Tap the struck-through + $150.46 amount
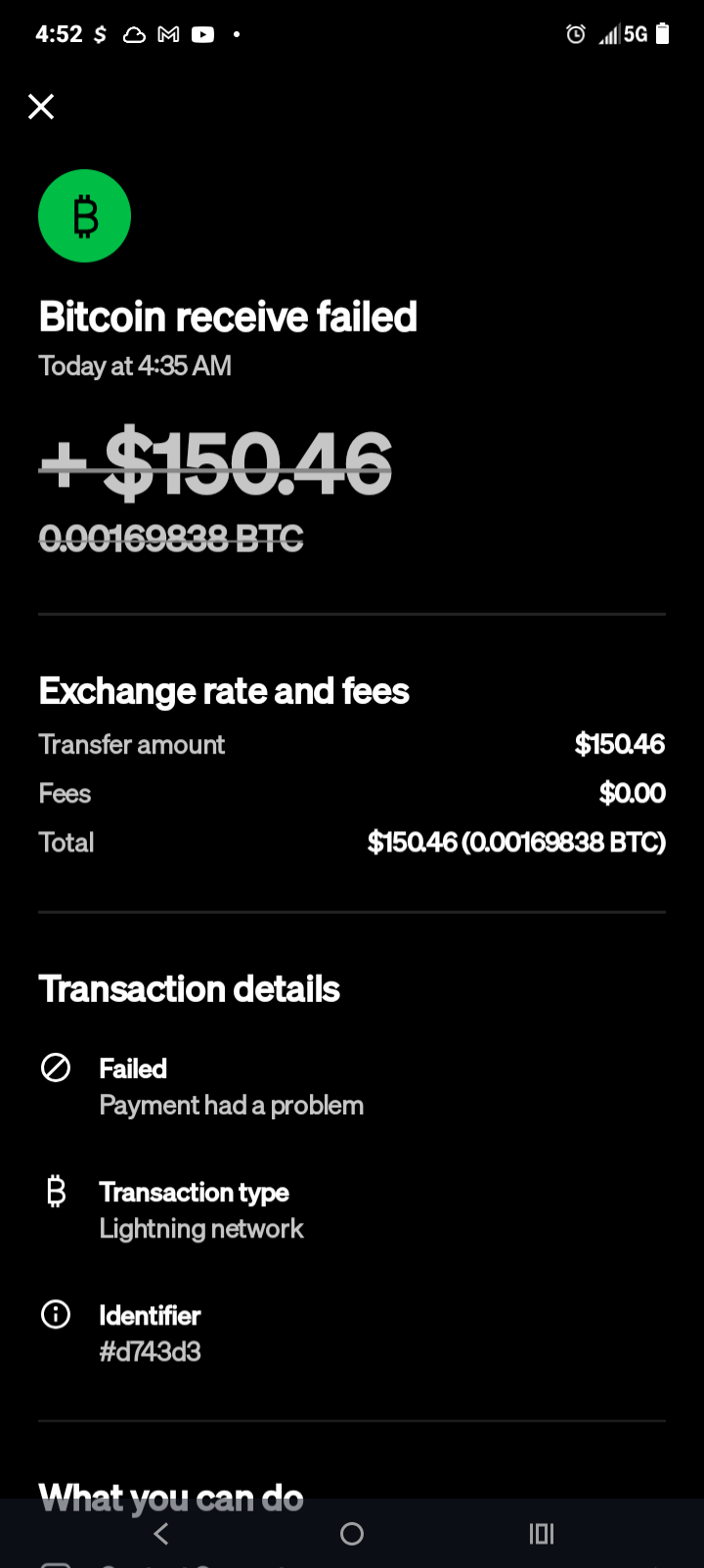The image size is (704, 1568). (x=216, y=464)
